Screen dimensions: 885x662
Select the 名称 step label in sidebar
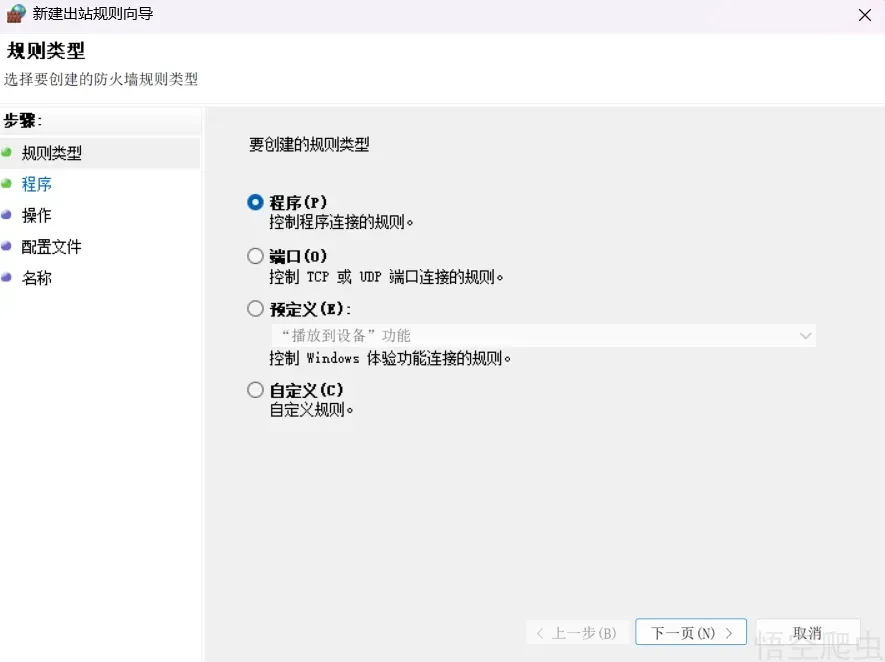[x=37, y=277]
